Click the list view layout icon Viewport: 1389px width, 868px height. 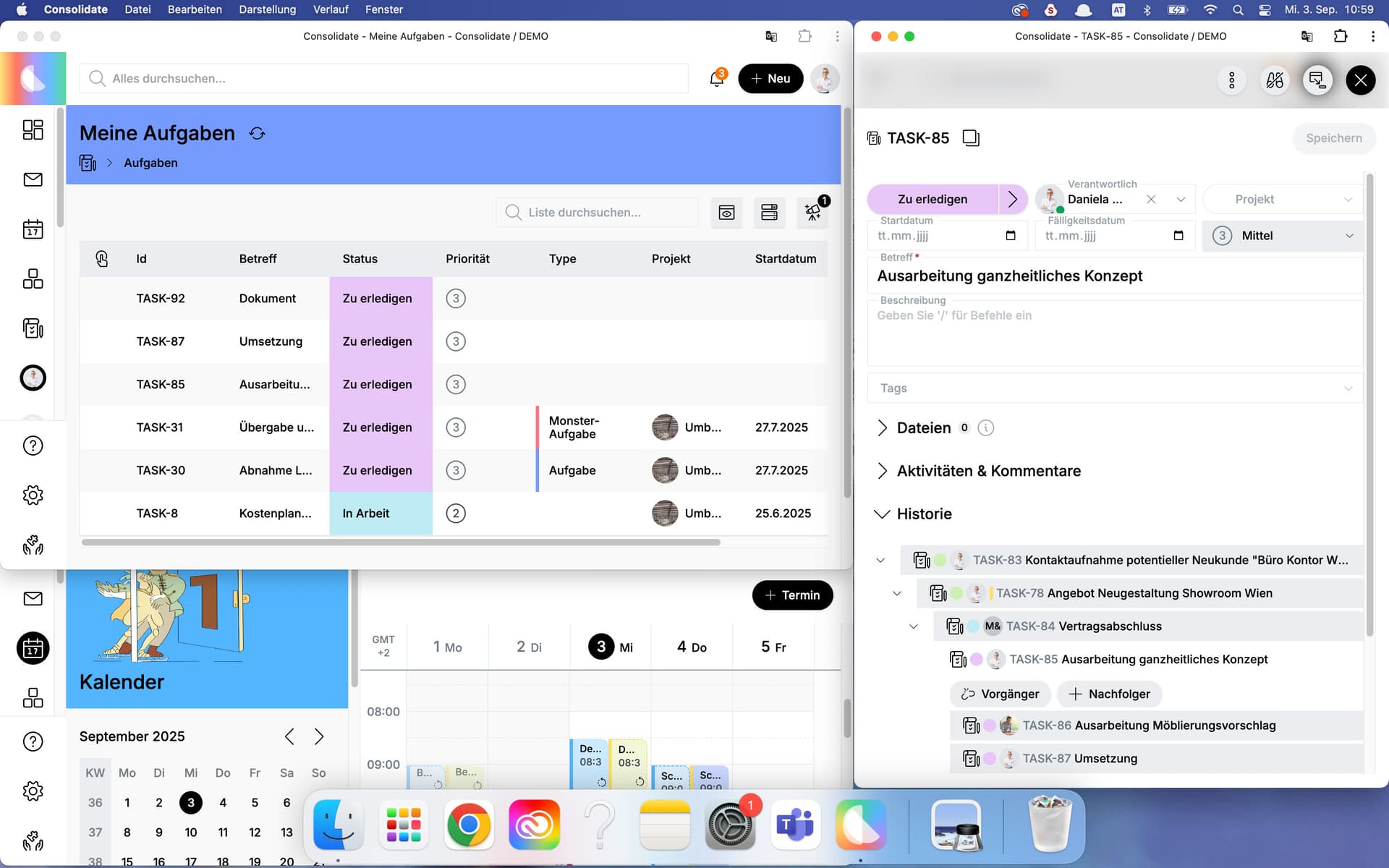(769, 212)
